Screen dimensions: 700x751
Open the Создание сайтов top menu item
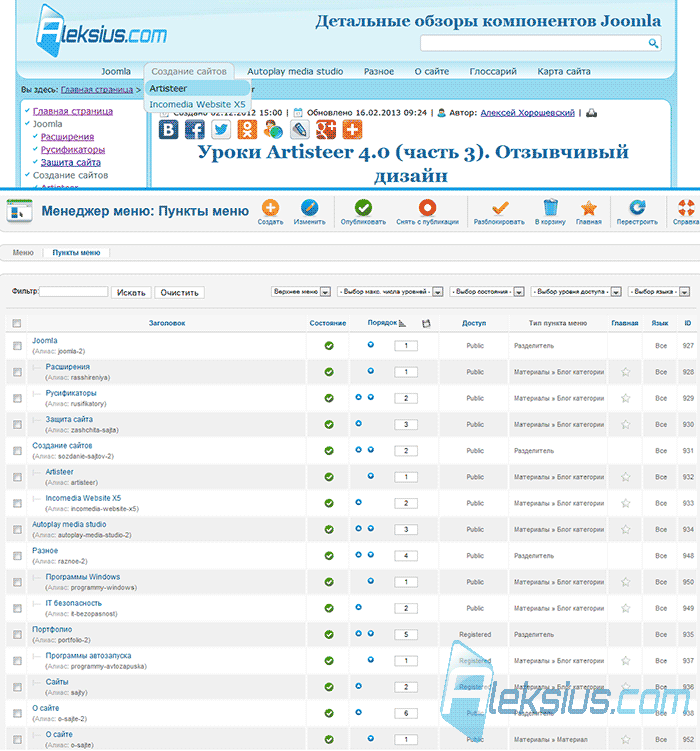click(x=189, y=71)
